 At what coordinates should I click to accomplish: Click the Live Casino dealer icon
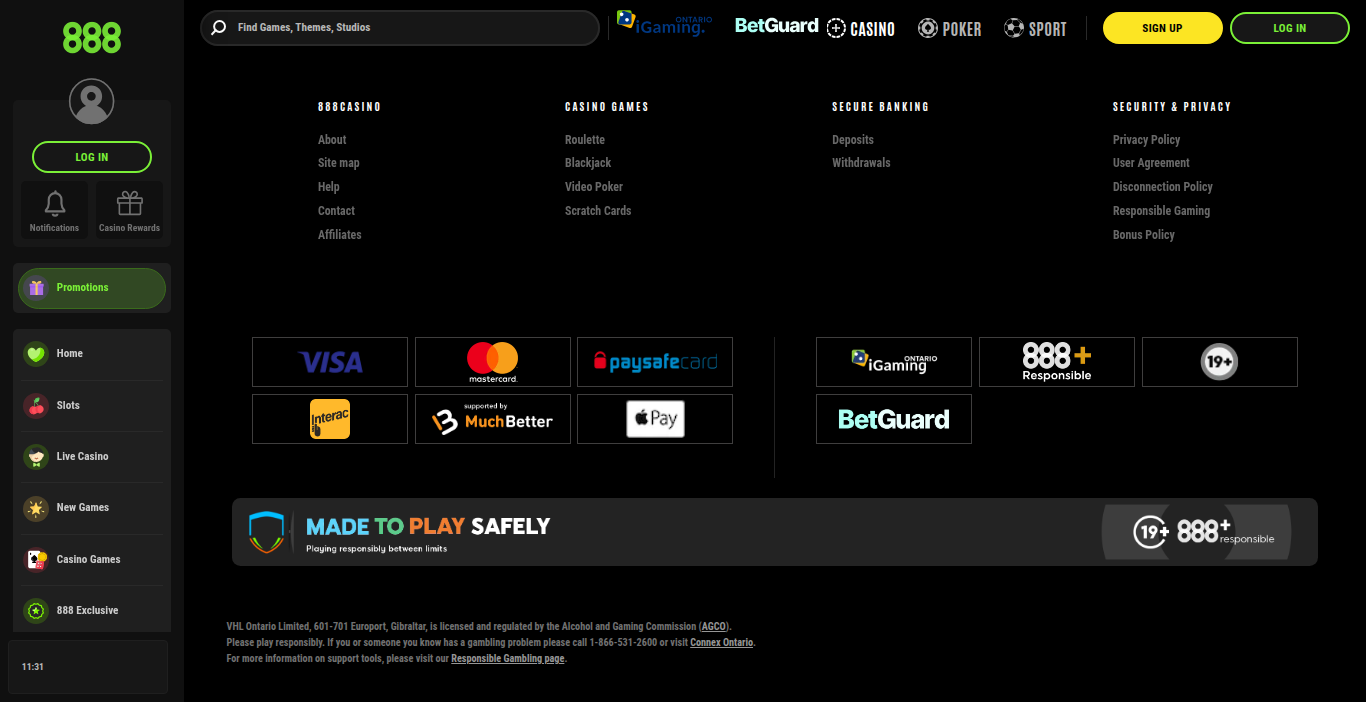(x=36, y=457)
